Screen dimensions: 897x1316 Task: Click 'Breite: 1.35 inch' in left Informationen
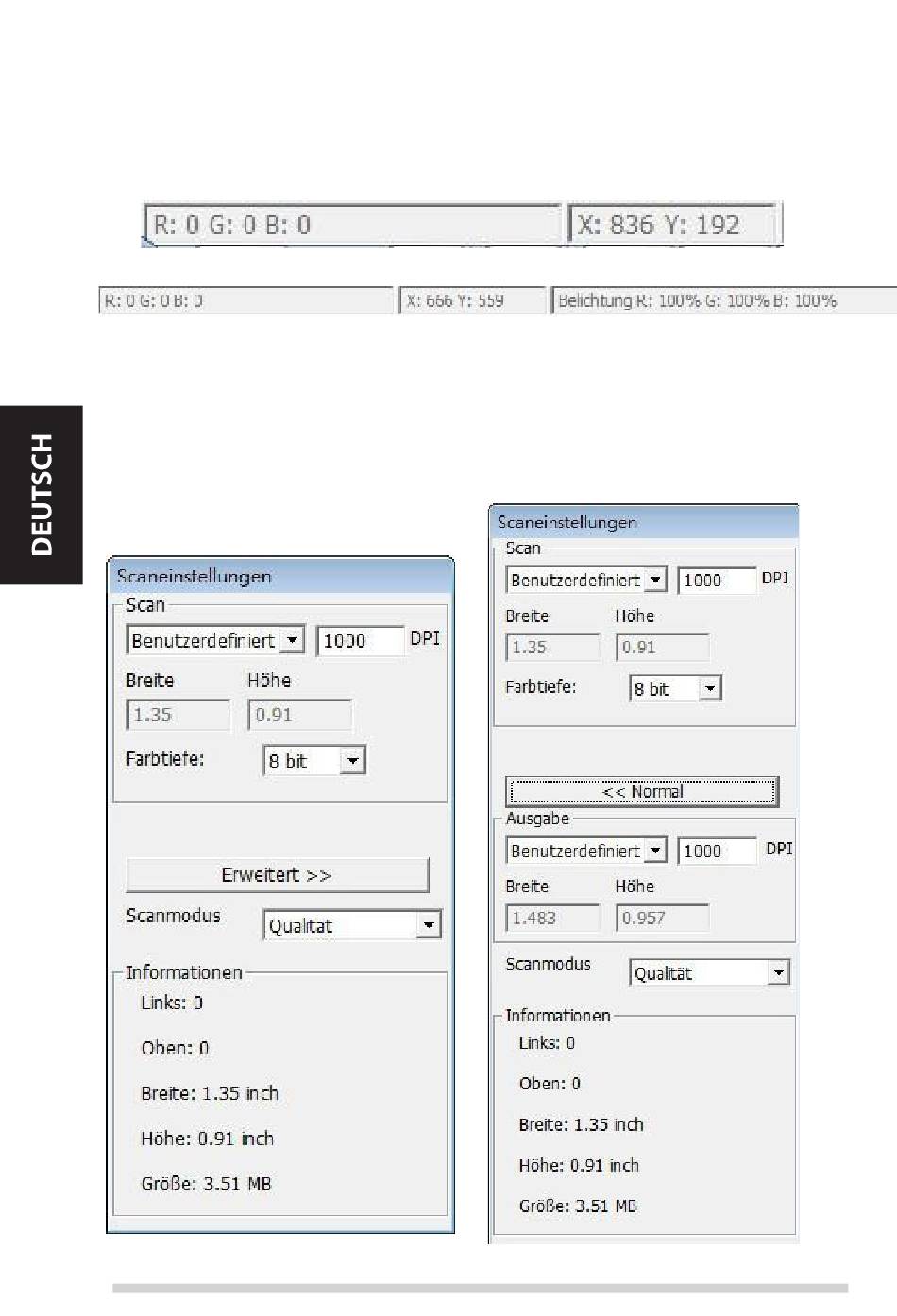[210, 1092]
